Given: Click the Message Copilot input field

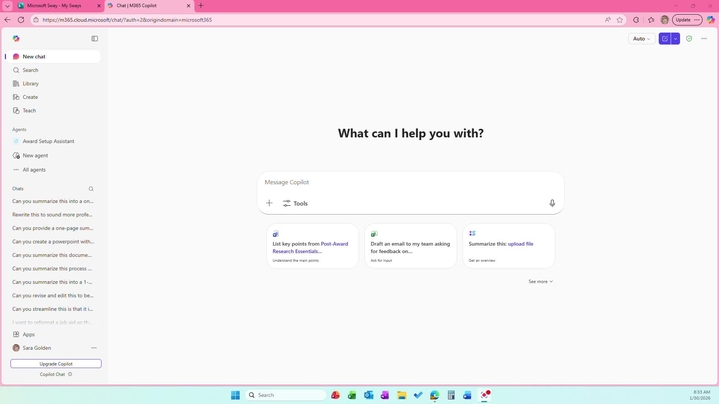Looking at the screenshot, I should click(x=410, y=182).
